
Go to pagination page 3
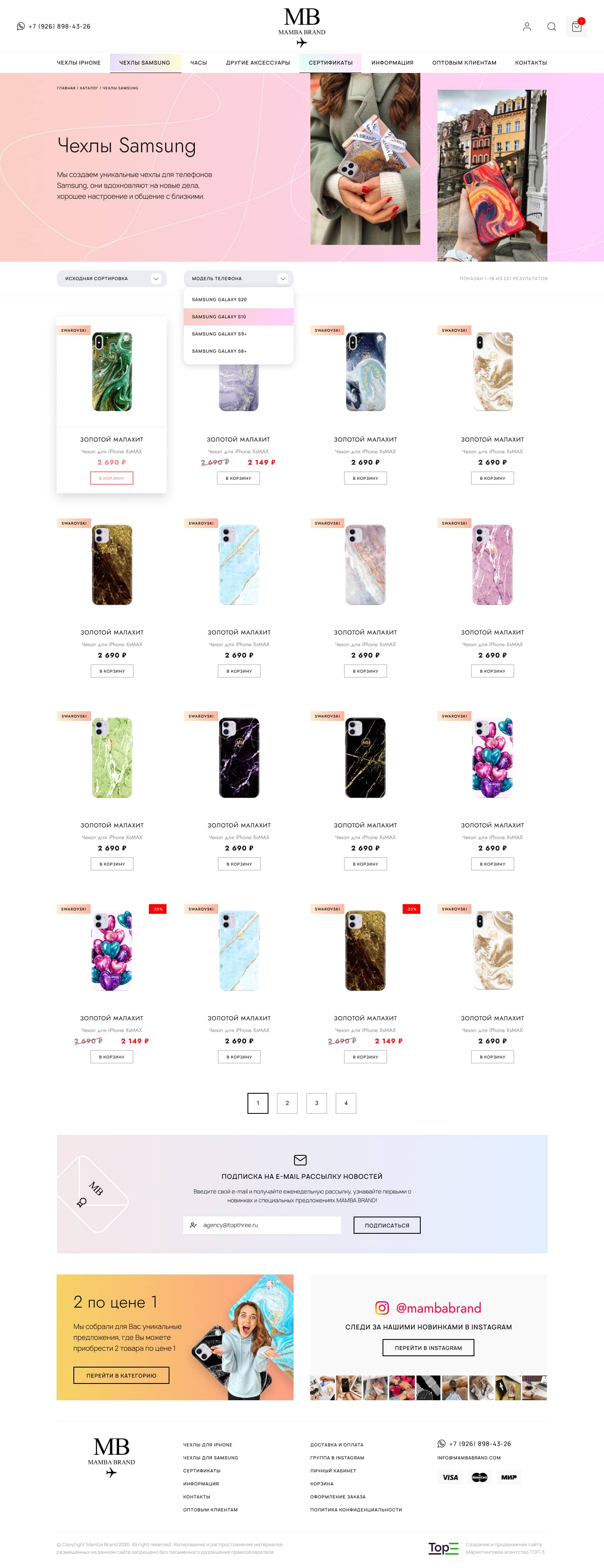coord(317,1103)
